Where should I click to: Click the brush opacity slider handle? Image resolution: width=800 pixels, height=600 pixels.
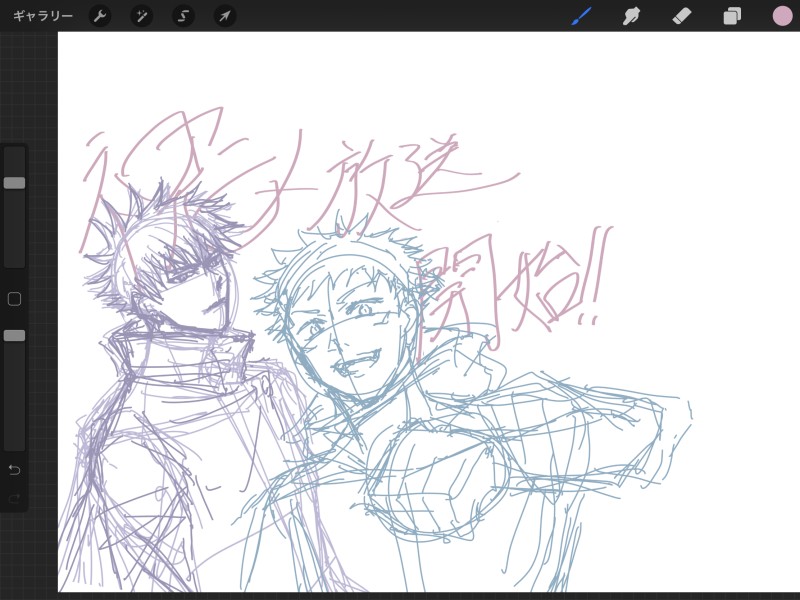point(14,335)
